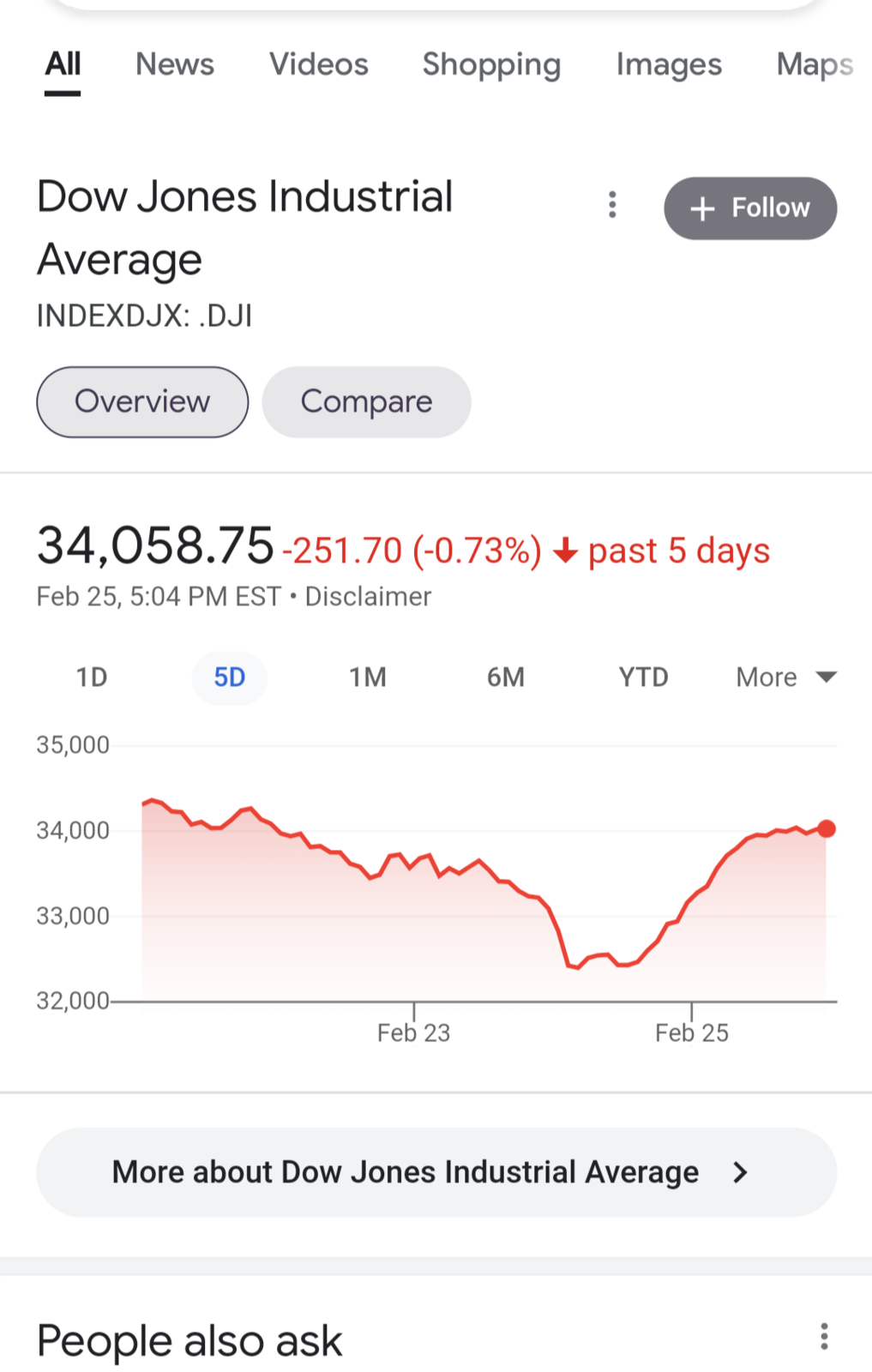Viewport: 872px width, 1372px height.
Task: Click the red down arrow next to percentage
Action: [565, 551]
